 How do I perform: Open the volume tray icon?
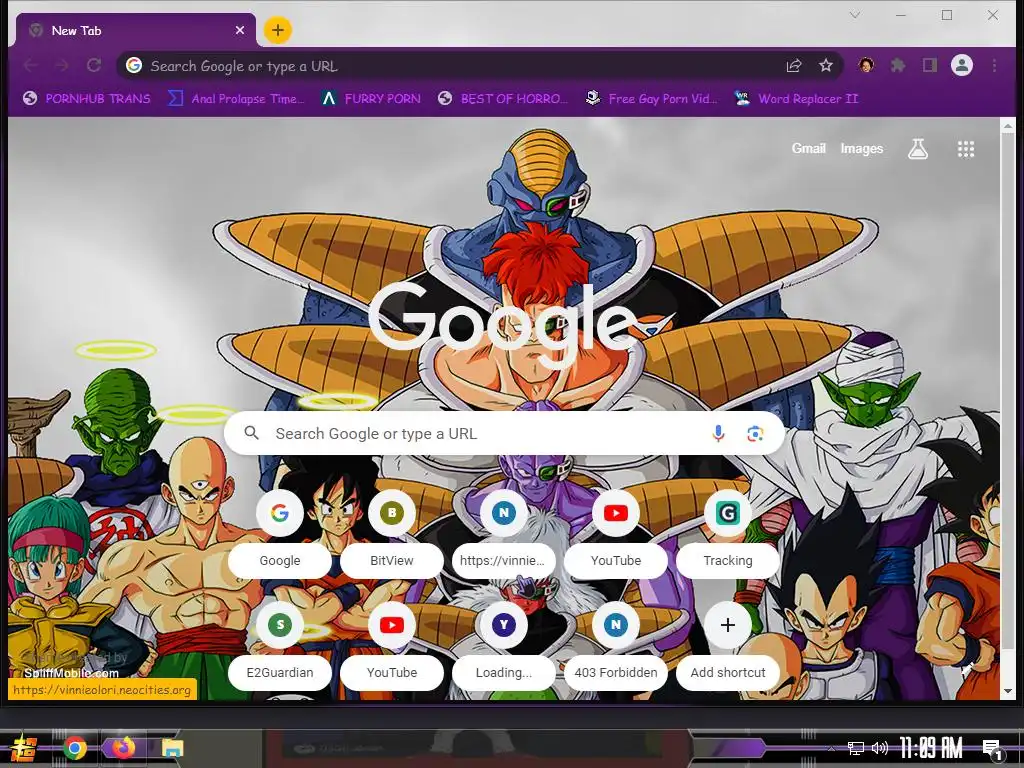[x=880, y=748]
